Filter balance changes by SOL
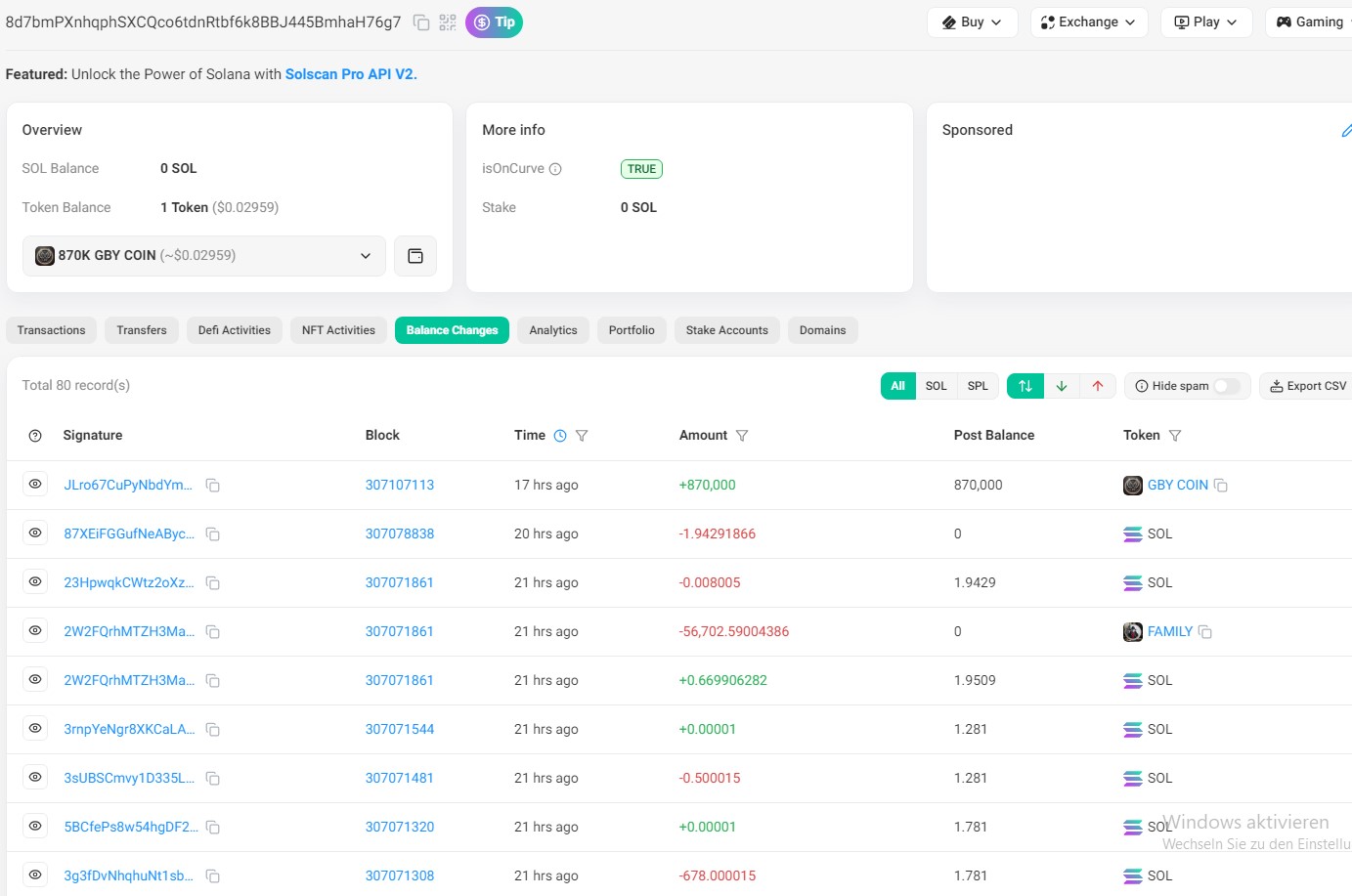Image resolution: width=1352 pixels, height=896 pixels. 937,386
